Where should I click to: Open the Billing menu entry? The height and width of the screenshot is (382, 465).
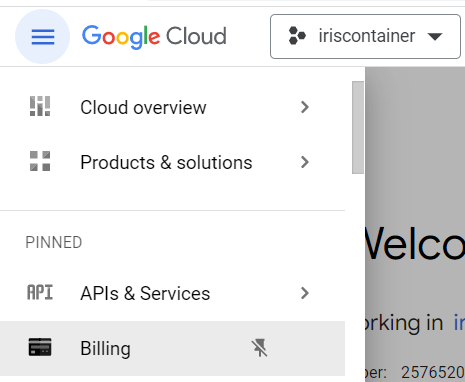click(172, 348)
